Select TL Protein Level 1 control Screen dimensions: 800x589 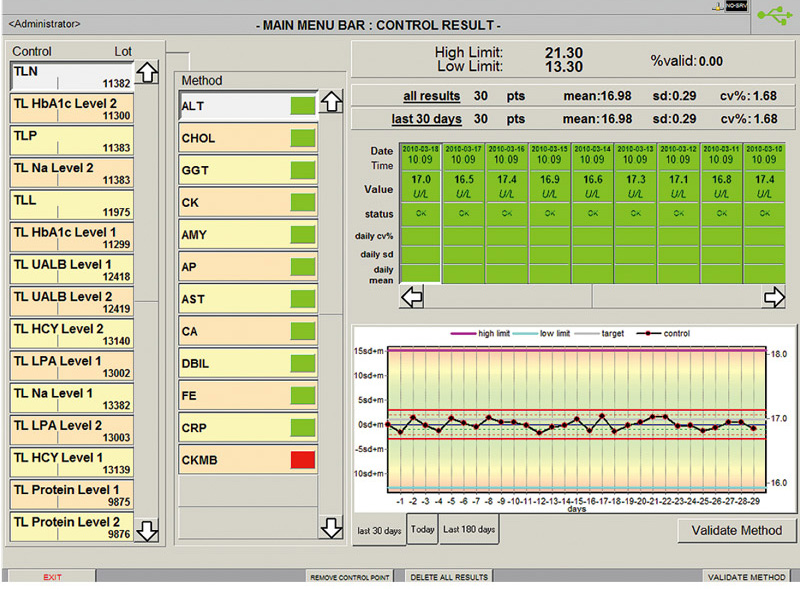72,495
